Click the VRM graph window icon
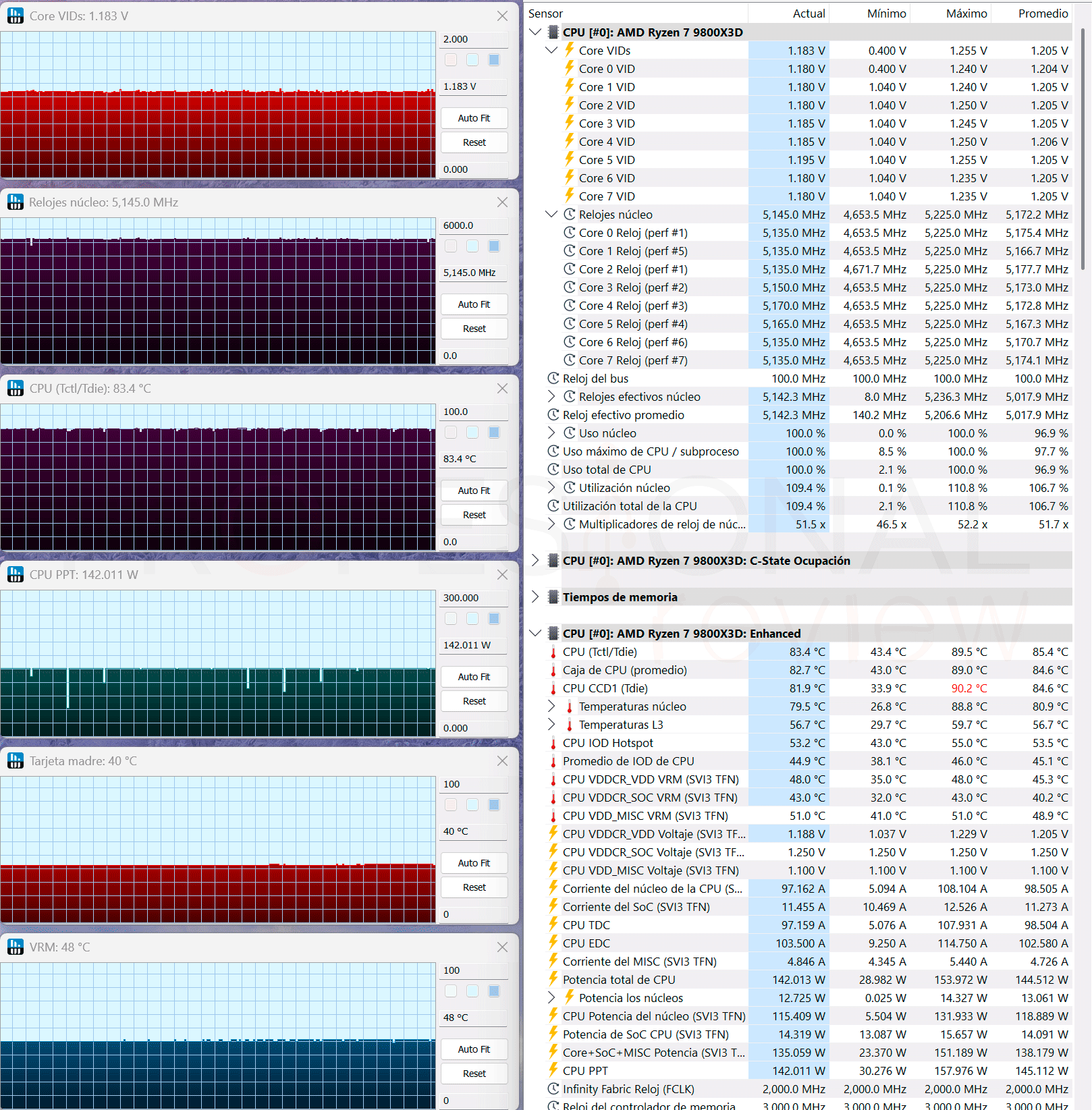This screenshot has height=1110, width=1092. [x=15, y=947]
